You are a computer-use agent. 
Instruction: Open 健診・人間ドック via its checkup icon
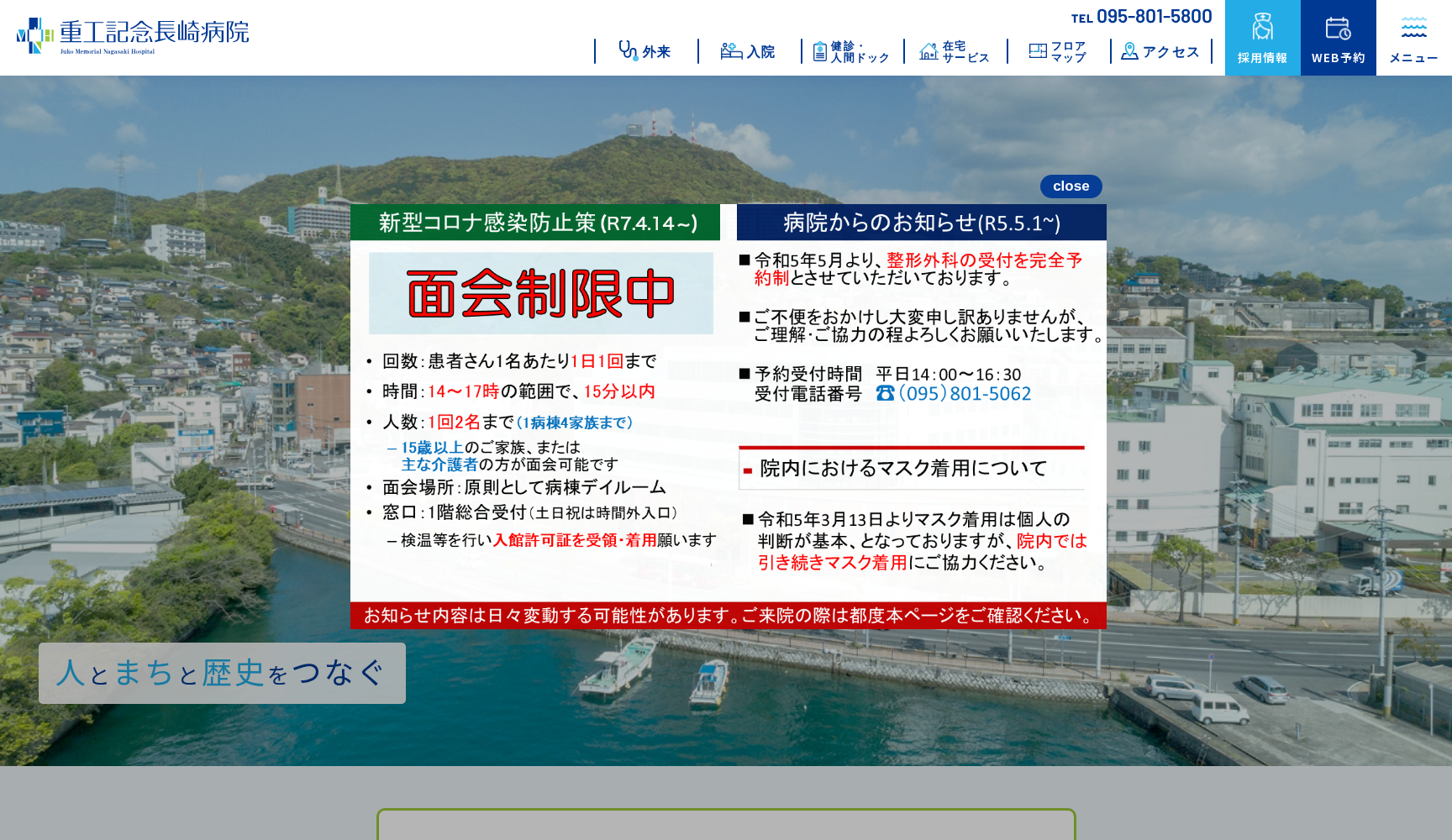pos(822,50)
